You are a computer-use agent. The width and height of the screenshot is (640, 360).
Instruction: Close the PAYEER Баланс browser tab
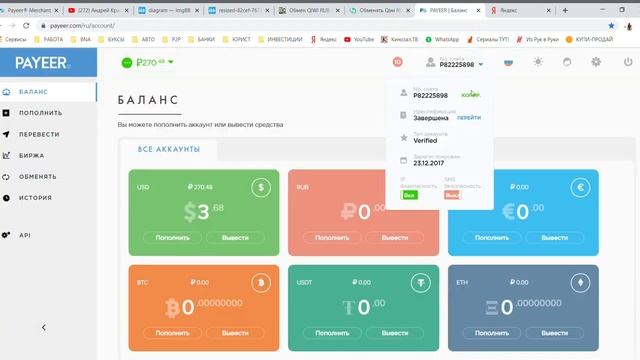pos(478,10)
